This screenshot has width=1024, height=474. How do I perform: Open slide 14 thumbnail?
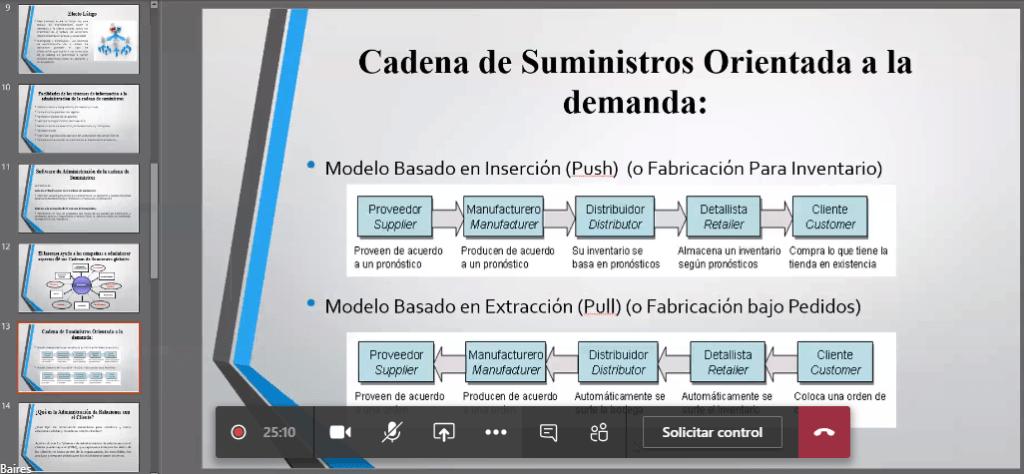coord(79,436)
